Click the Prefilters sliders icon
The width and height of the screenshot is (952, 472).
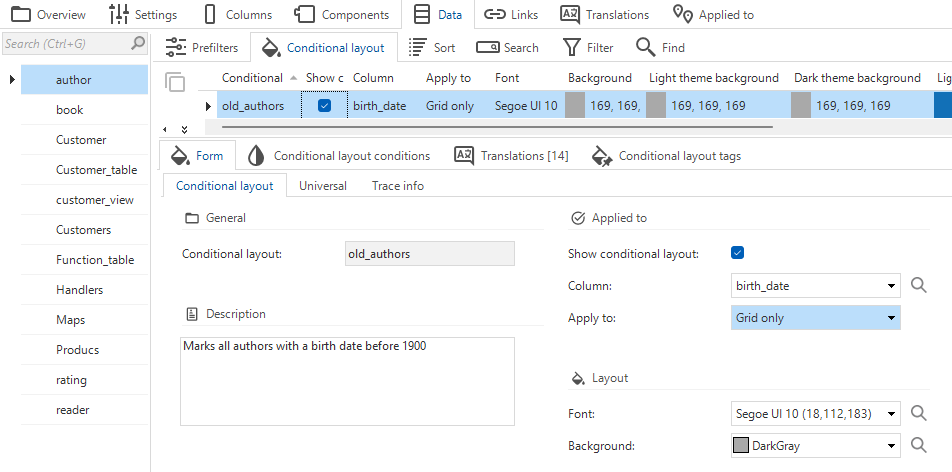(x=176, y=47)
